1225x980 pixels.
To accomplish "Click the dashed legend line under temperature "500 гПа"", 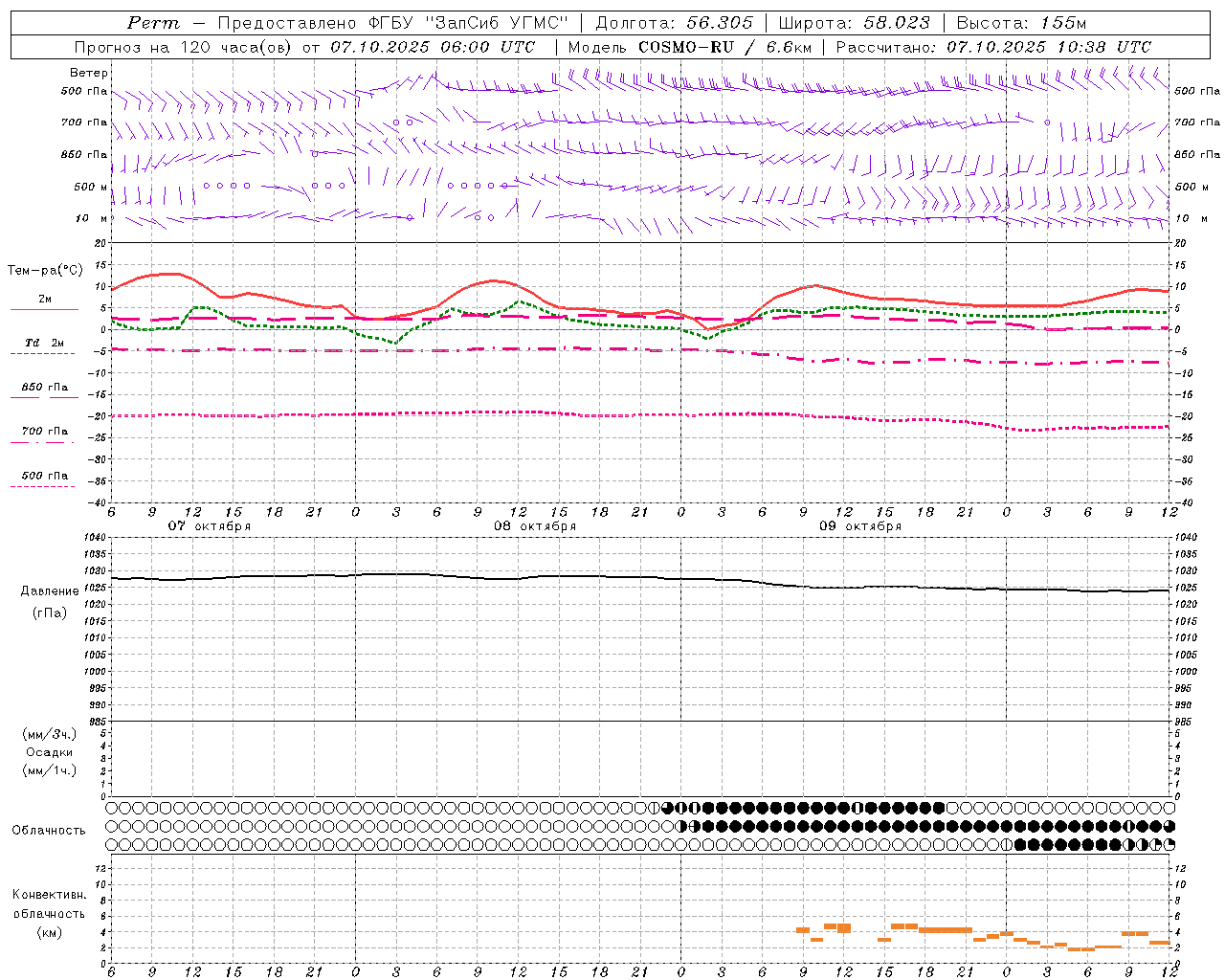I will tap(42, 486).
